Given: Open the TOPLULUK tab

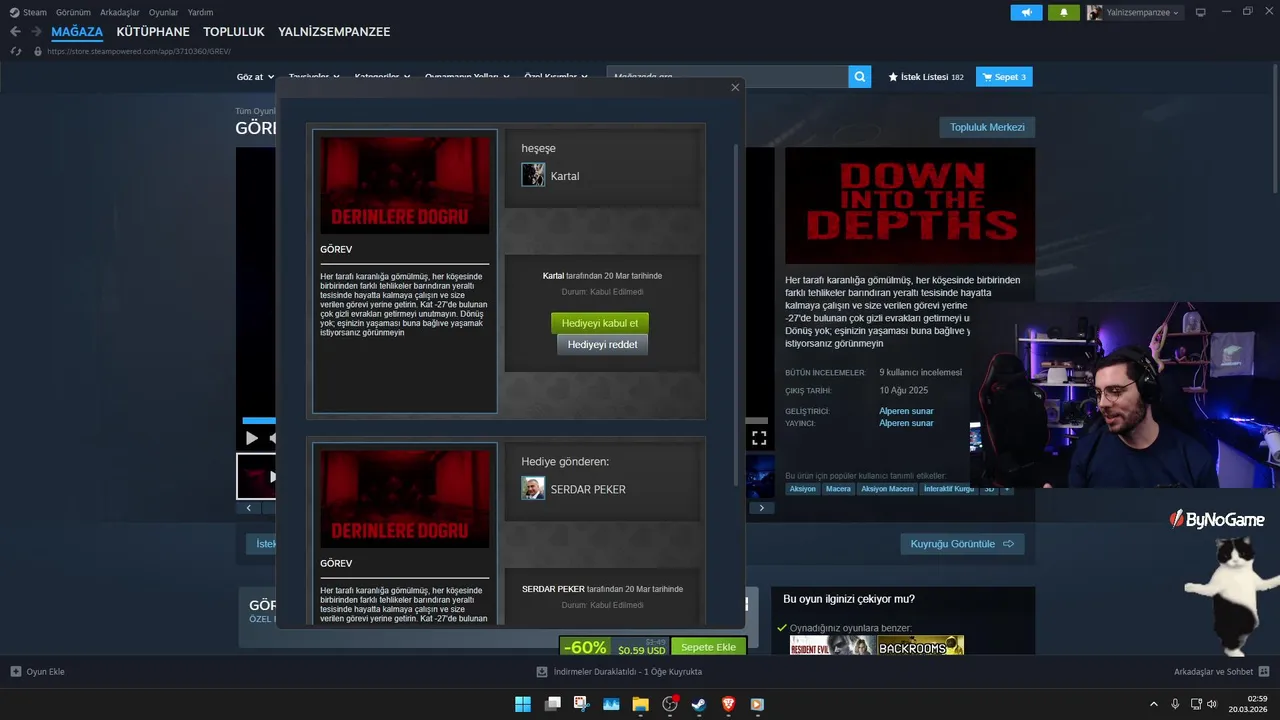Looking at the screenshot, I should click(x=234, y=32).
